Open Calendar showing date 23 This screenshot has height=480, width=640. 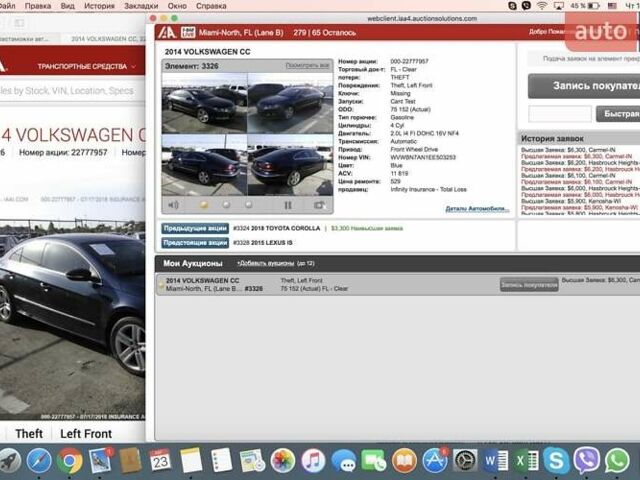tap(160, 460)
